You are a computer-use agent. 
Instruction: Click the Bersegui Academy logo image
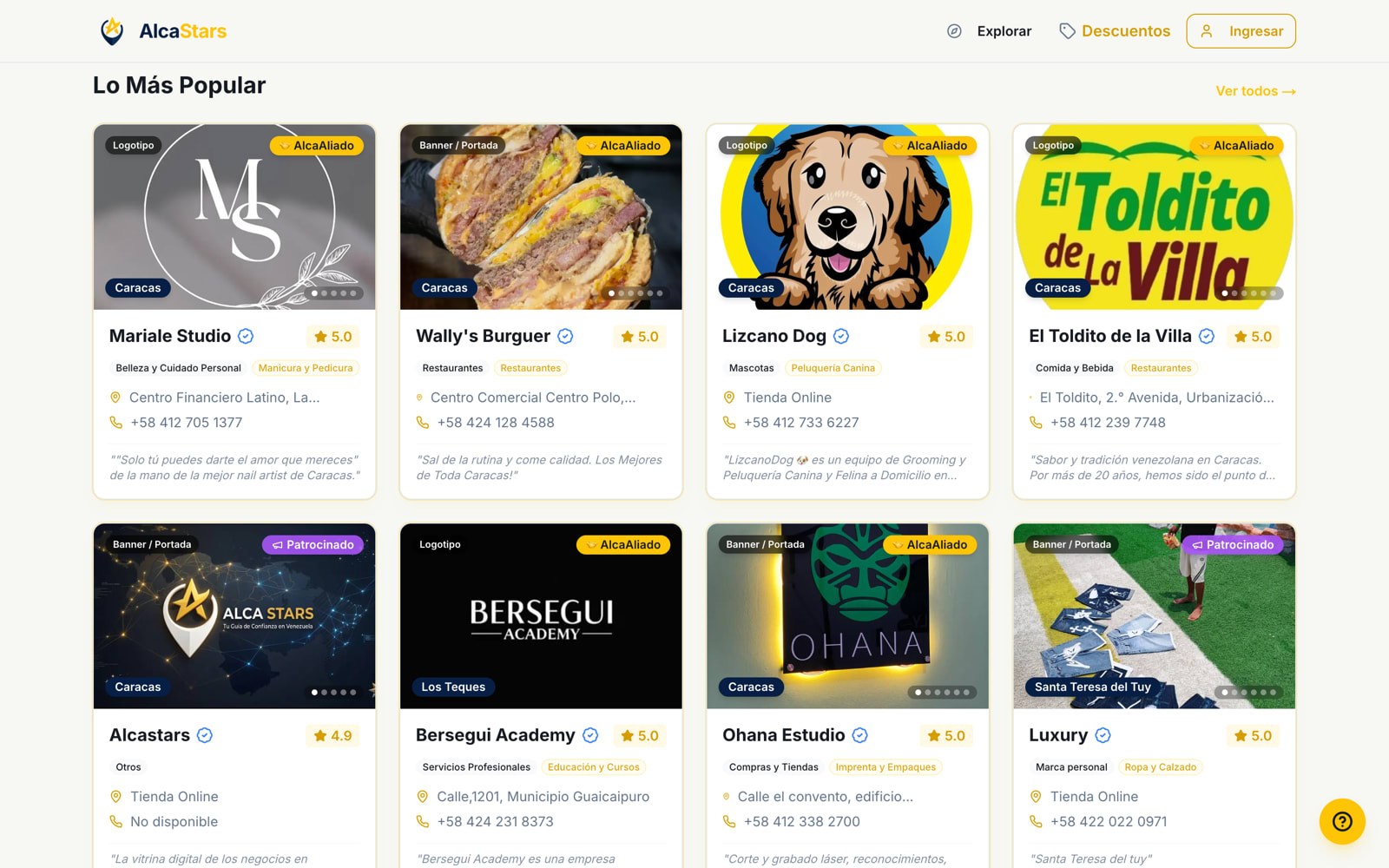(x=541, y=616)
